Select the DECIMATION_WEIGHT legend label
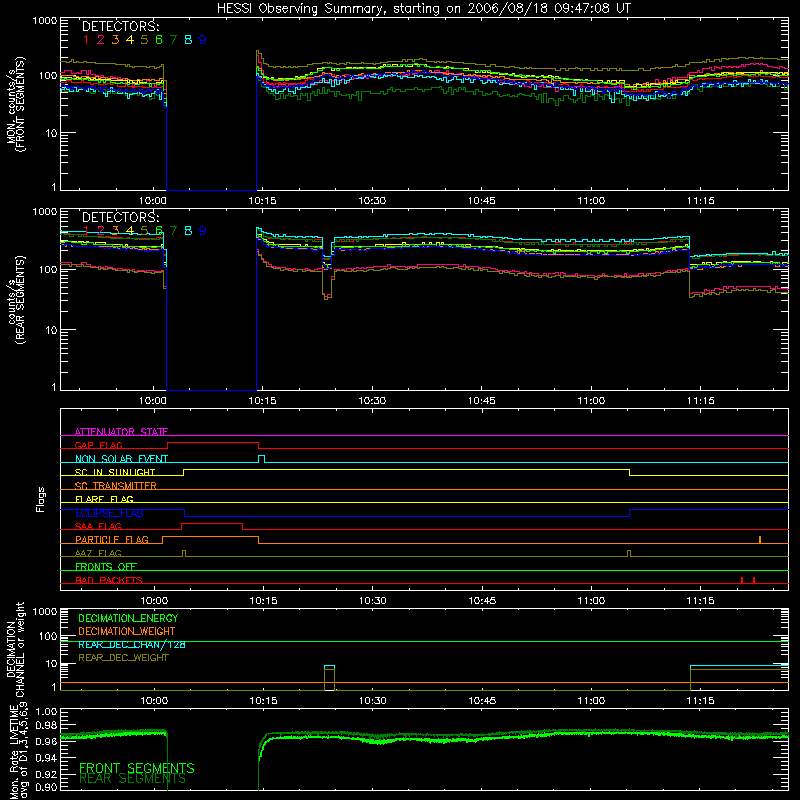 127,631
